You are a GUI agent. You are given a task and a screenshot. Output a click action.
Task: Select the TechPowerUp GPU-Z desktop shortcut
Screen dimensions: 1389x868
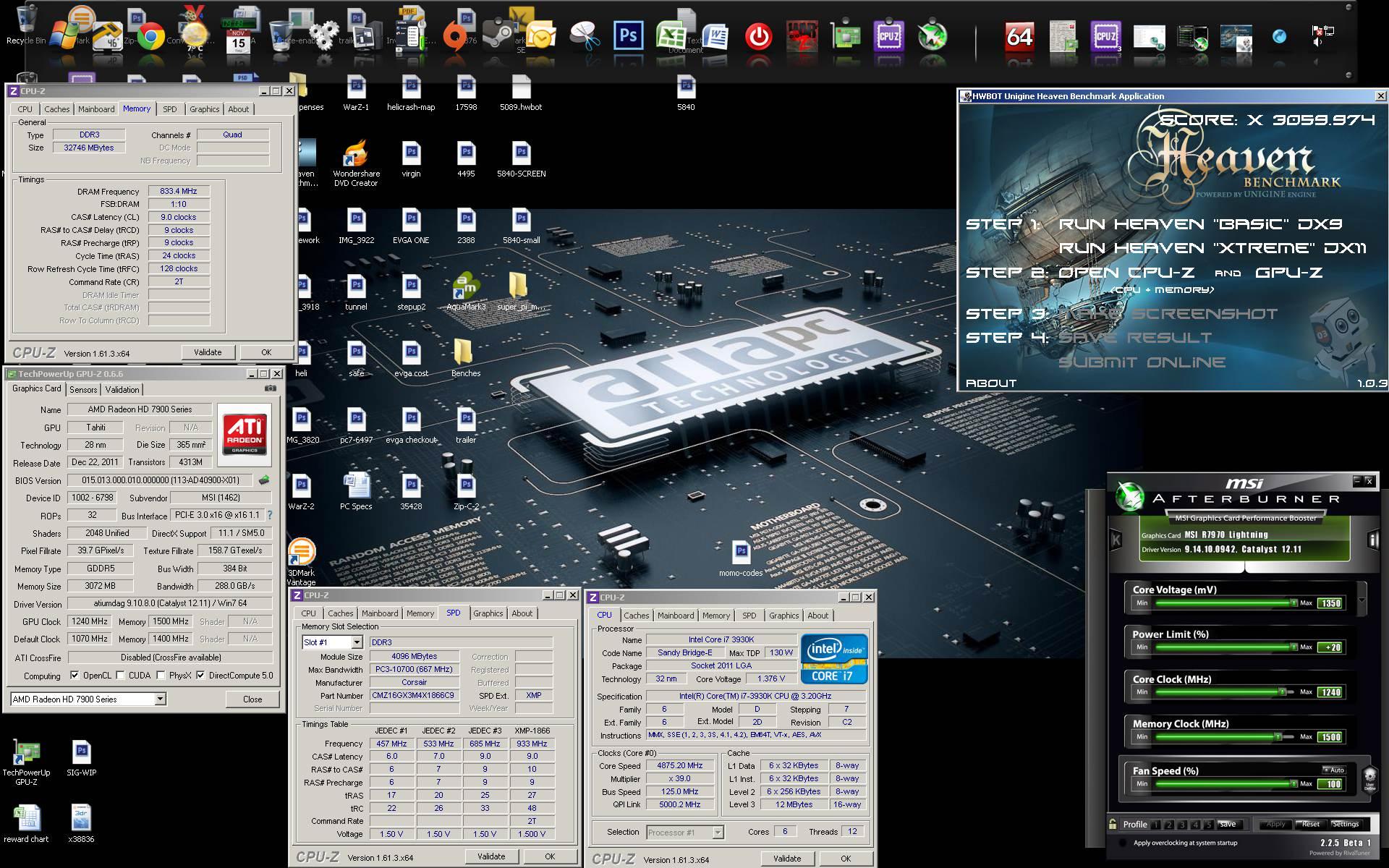tap(27, 762)
